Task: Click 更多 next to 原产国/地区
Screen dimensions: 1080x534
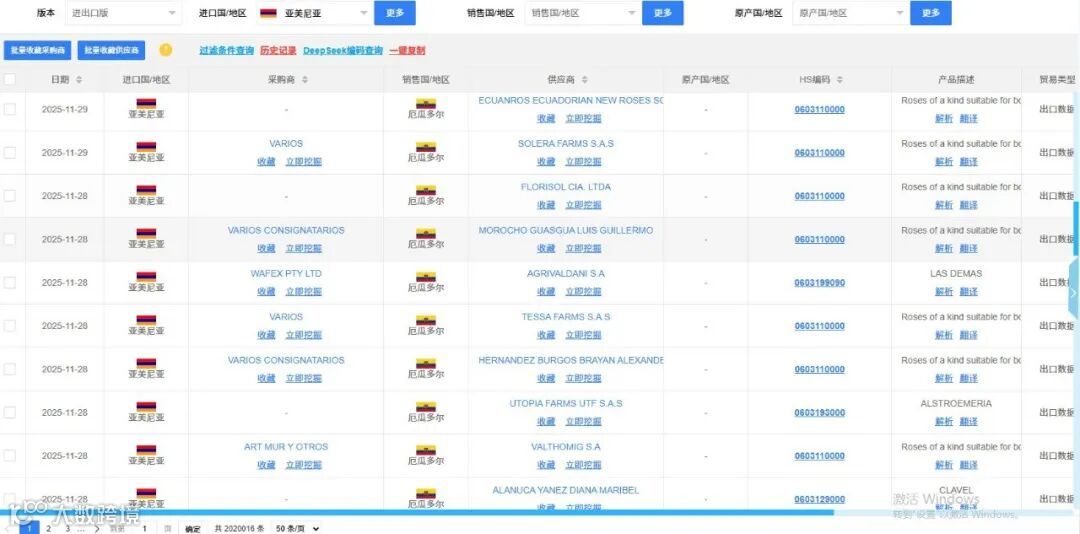Action: pos(931,13)
